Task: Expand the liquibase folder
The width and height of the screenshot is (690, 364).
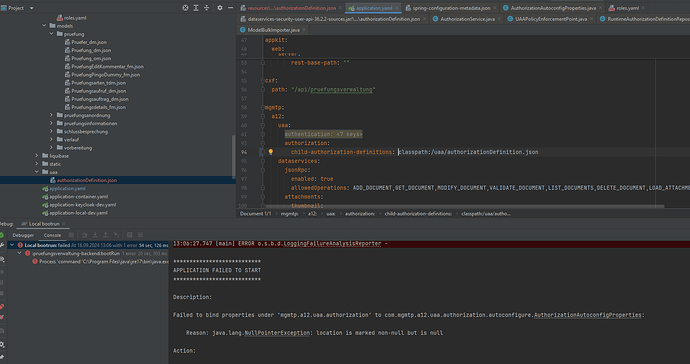Action: [37, 156]
